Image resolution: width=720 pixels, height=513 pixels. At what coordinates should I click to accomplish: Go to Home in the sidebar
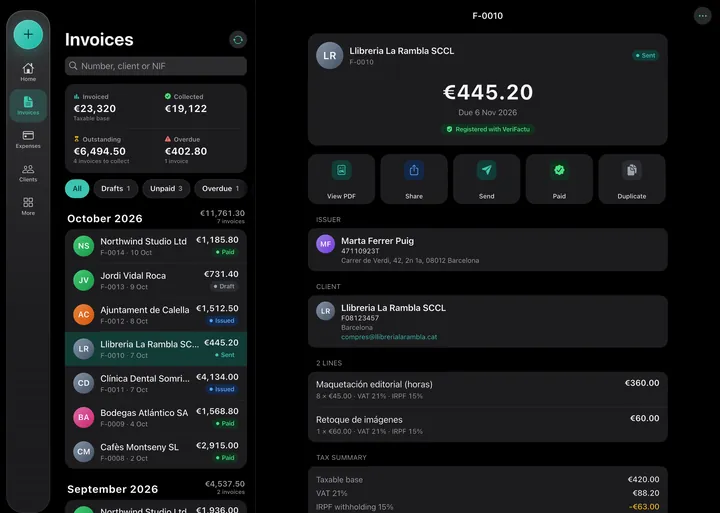click(28, 72)
